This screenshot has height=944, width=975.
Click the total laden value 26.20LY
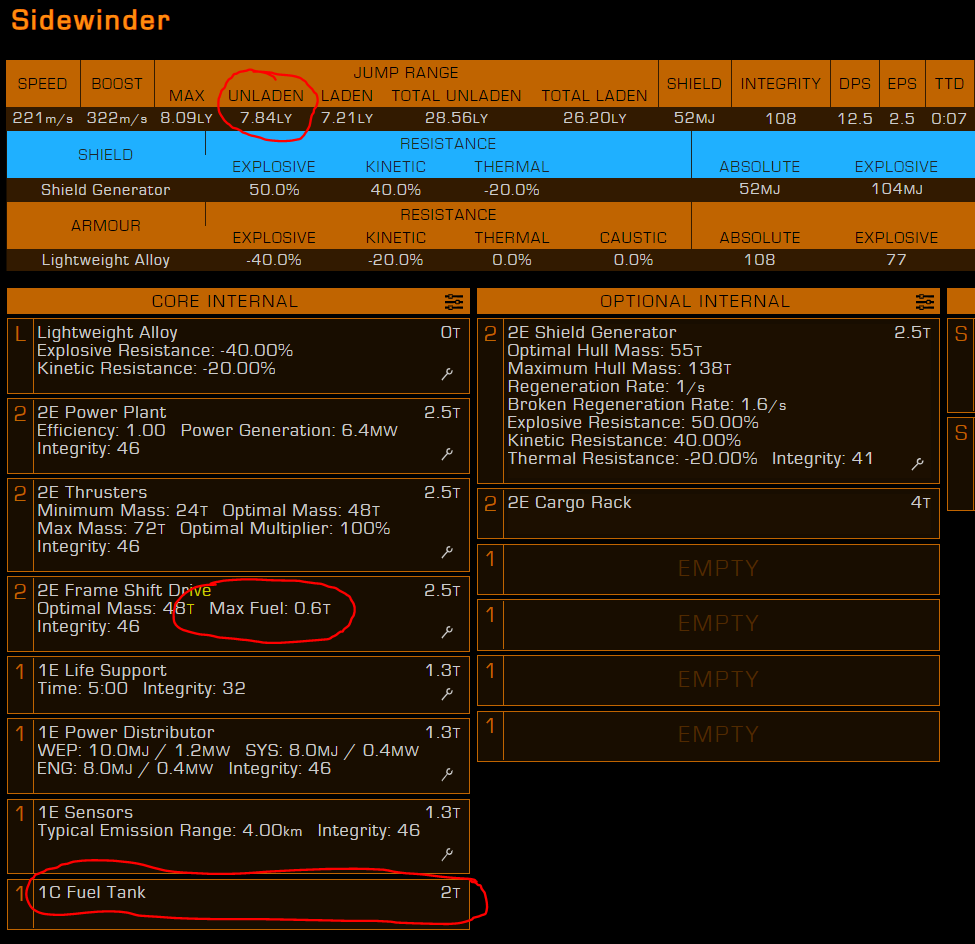[x=594, y=118]
